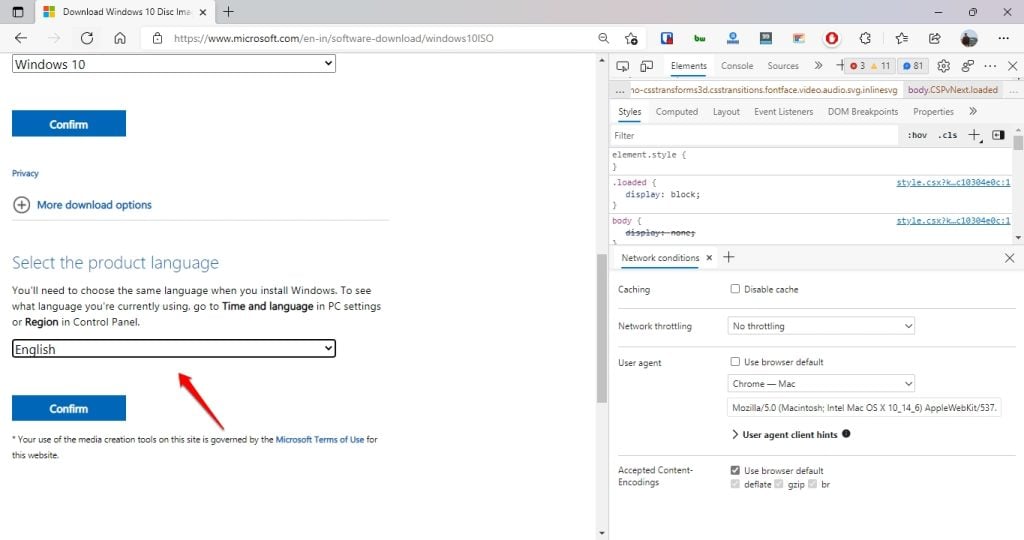
Task: Reload the page with refresh icon
Action: tap(87, 39)
